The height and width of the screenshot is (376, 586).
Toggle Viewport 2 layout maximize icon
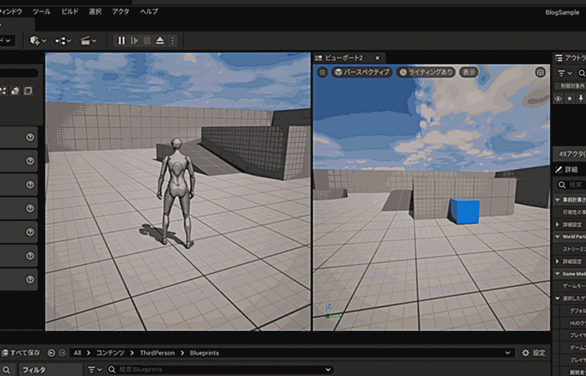pos(540,72)
